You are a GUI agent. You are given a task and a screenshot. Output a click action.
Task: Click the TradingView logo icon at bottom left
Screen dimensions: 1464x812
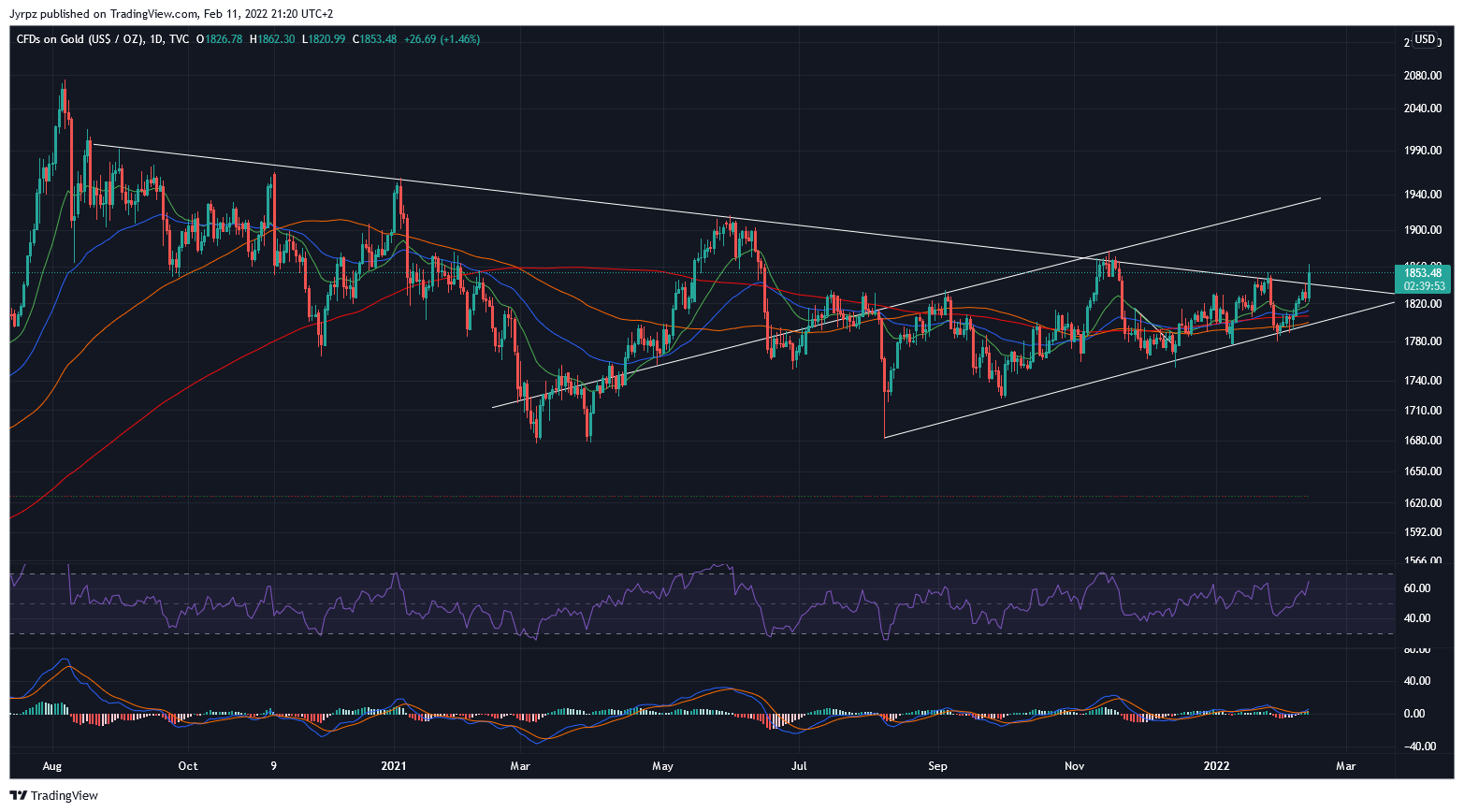[x=18, y=795]
